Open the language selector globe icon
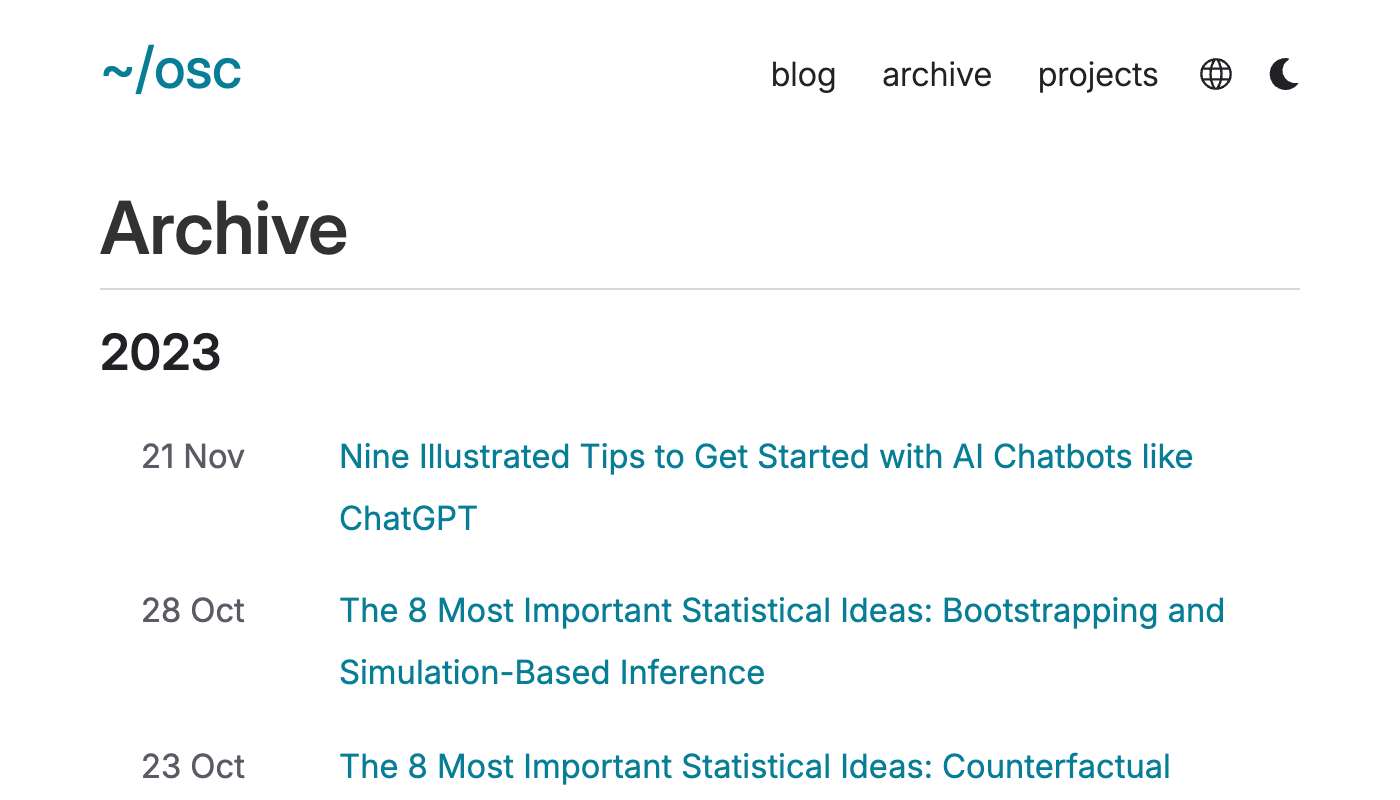Image resolution: width=1400 pixels, height=800 pixels. point(1215,74)
